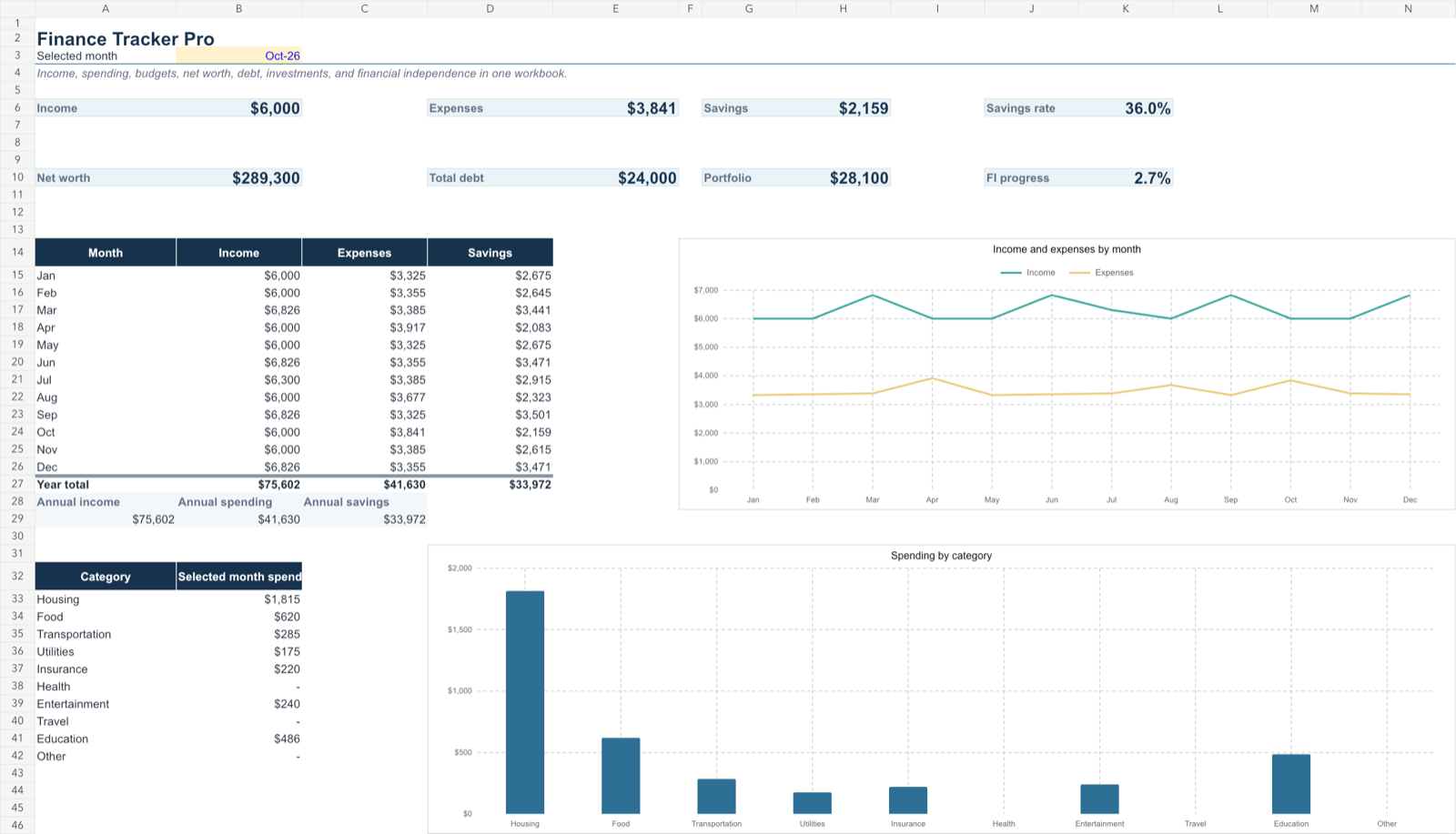
Task: Select the Category header cell
Action: click(106, 577)
